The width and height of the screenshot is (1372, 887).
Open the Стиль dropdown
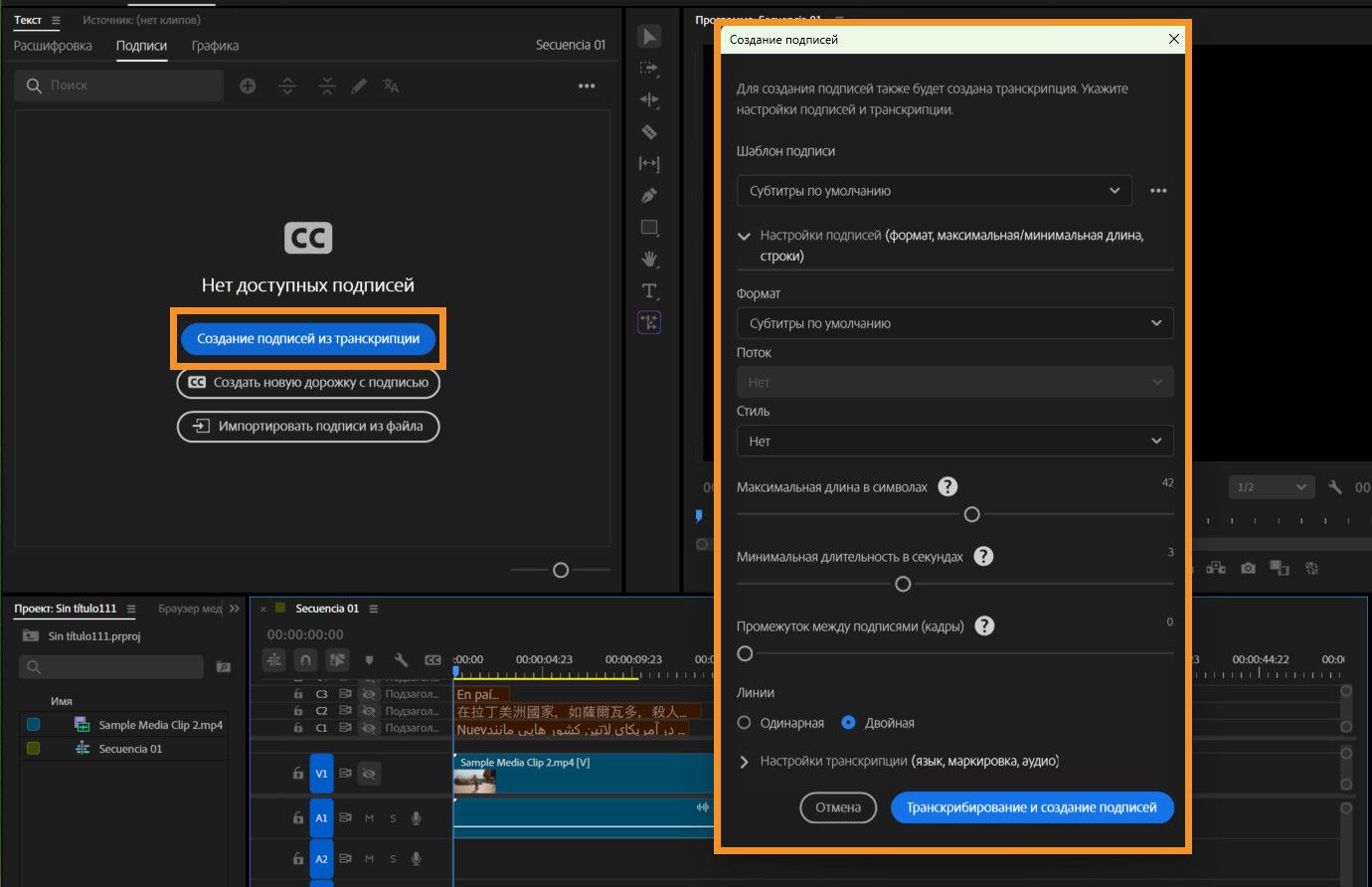point(954,441)
